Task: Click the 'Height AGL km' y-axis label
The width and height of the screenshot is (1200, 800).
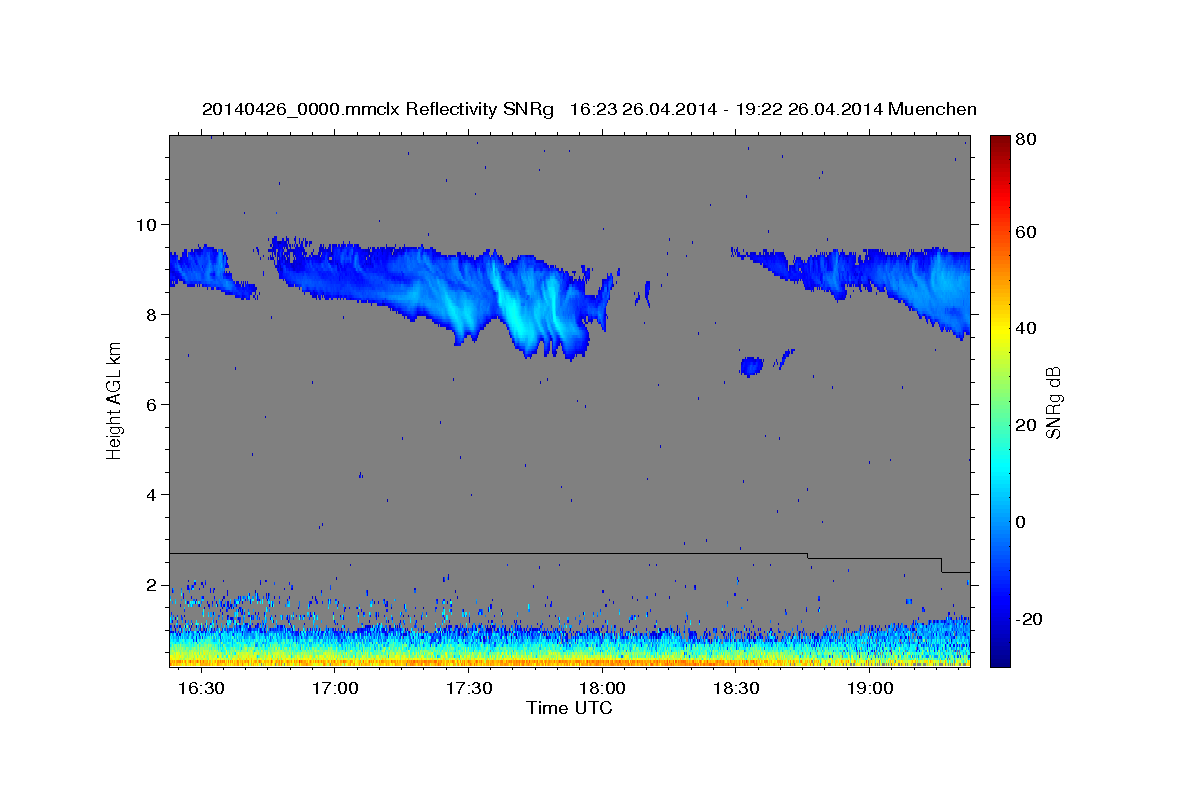Action: pyautogui.click(x=114, y=399)
